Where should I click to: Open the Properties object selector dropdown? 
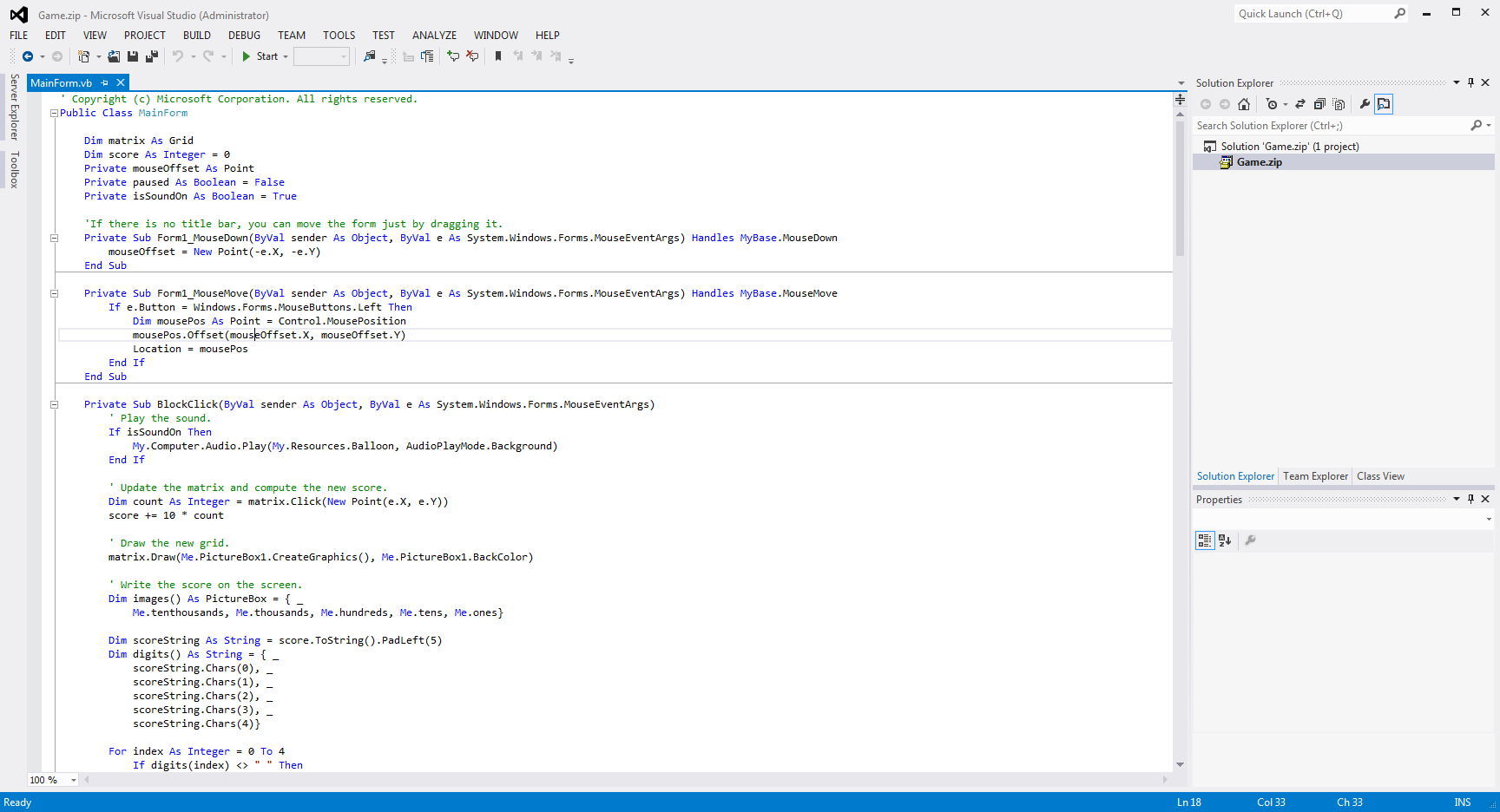(x=1488, y=520)
